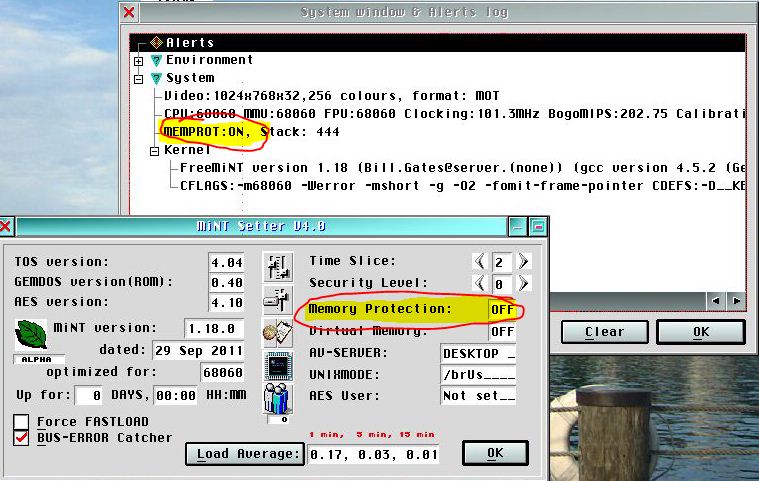This screenshot has width=759, height=481.
Task: Click the top sliders settings icon
Action: (x=277, y=266)
